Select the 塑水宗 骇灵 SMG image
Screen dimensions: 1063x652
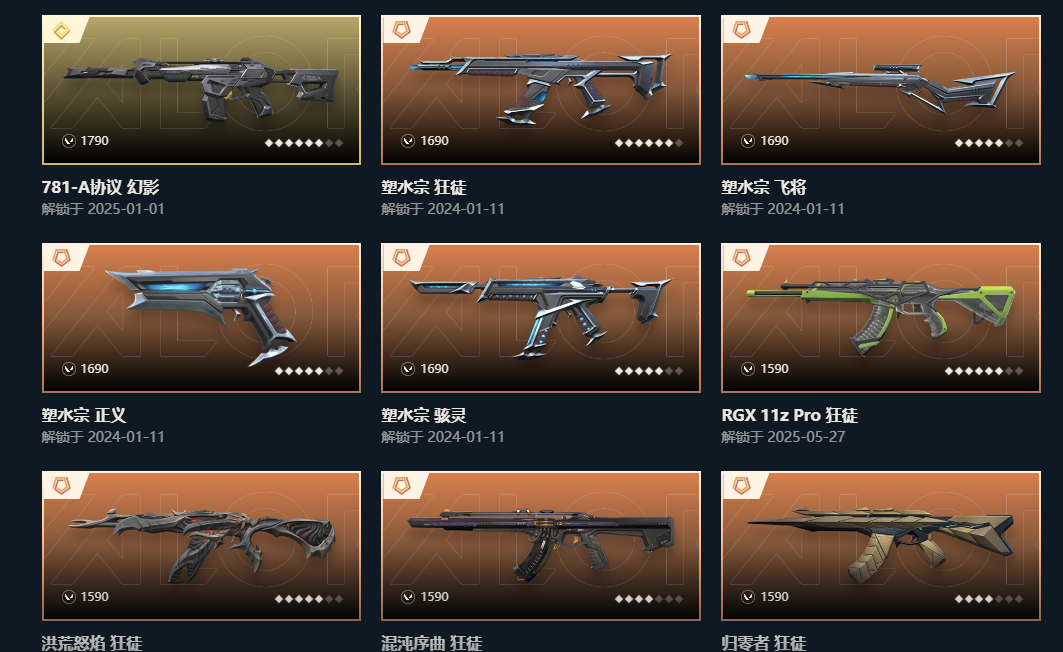(x=541, y=315)
